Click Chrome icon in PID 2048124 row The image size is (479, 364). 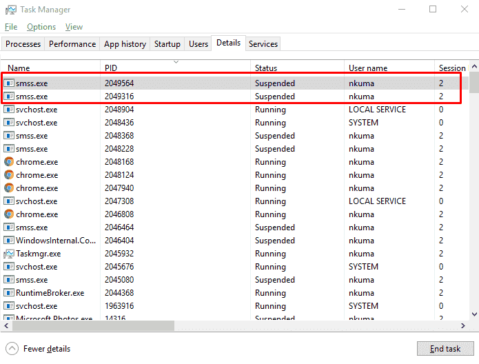[9, 175]
